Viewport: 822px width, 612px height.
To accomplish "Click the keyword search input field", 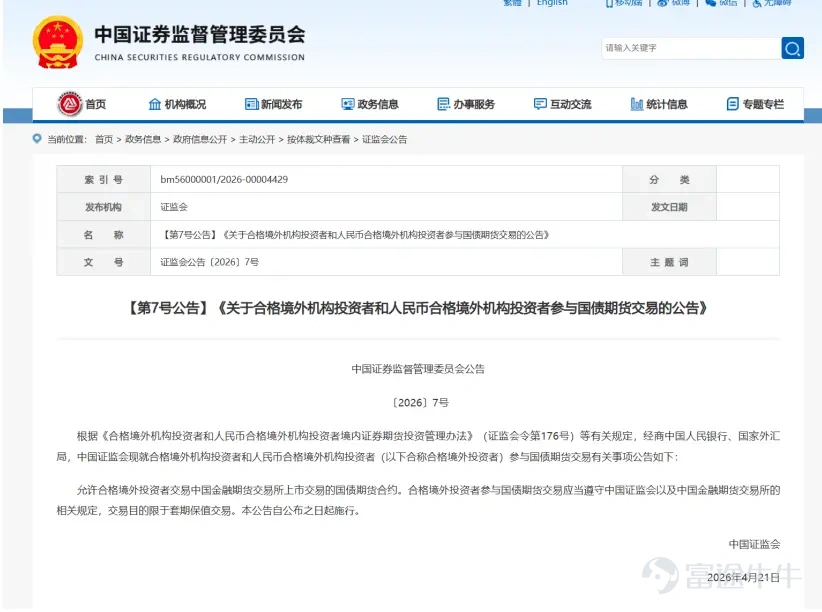I will [x=691, y=48].
